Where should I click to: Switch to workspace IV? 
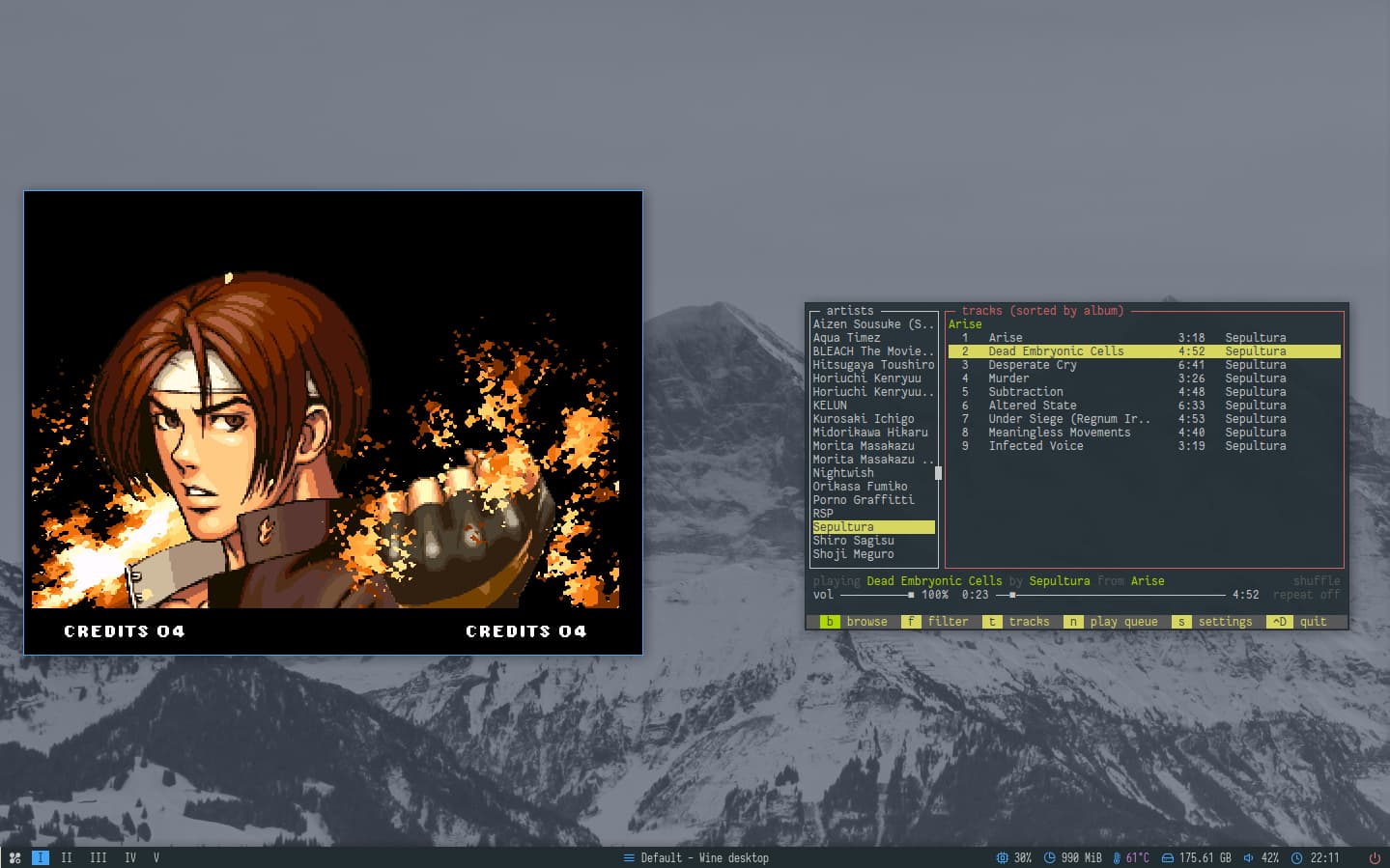point(130,857)
